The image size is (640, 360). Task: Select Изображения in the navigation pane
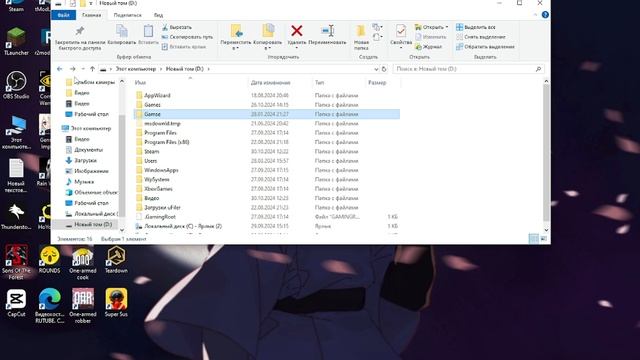[91, 171]
